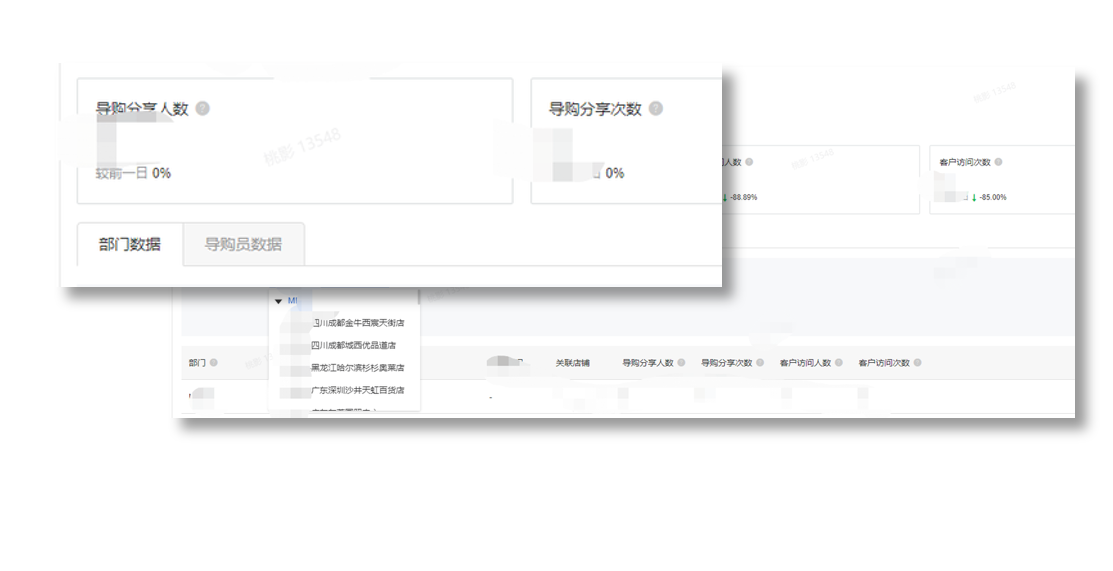
Task: Switch to the 导购员数据 tab
Action: (x=243, y=244)
